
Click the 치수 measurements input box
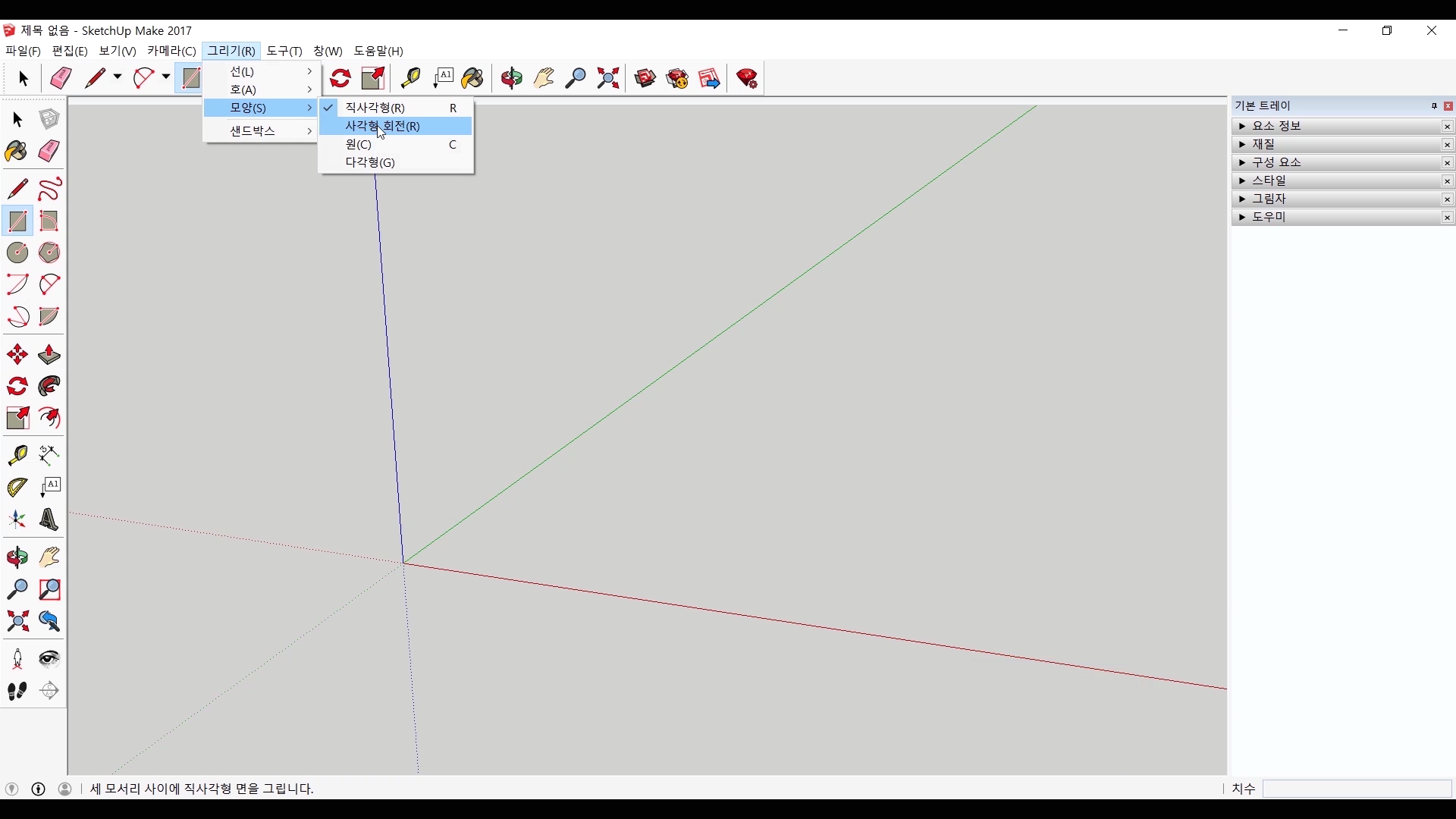click(1356, 789)
